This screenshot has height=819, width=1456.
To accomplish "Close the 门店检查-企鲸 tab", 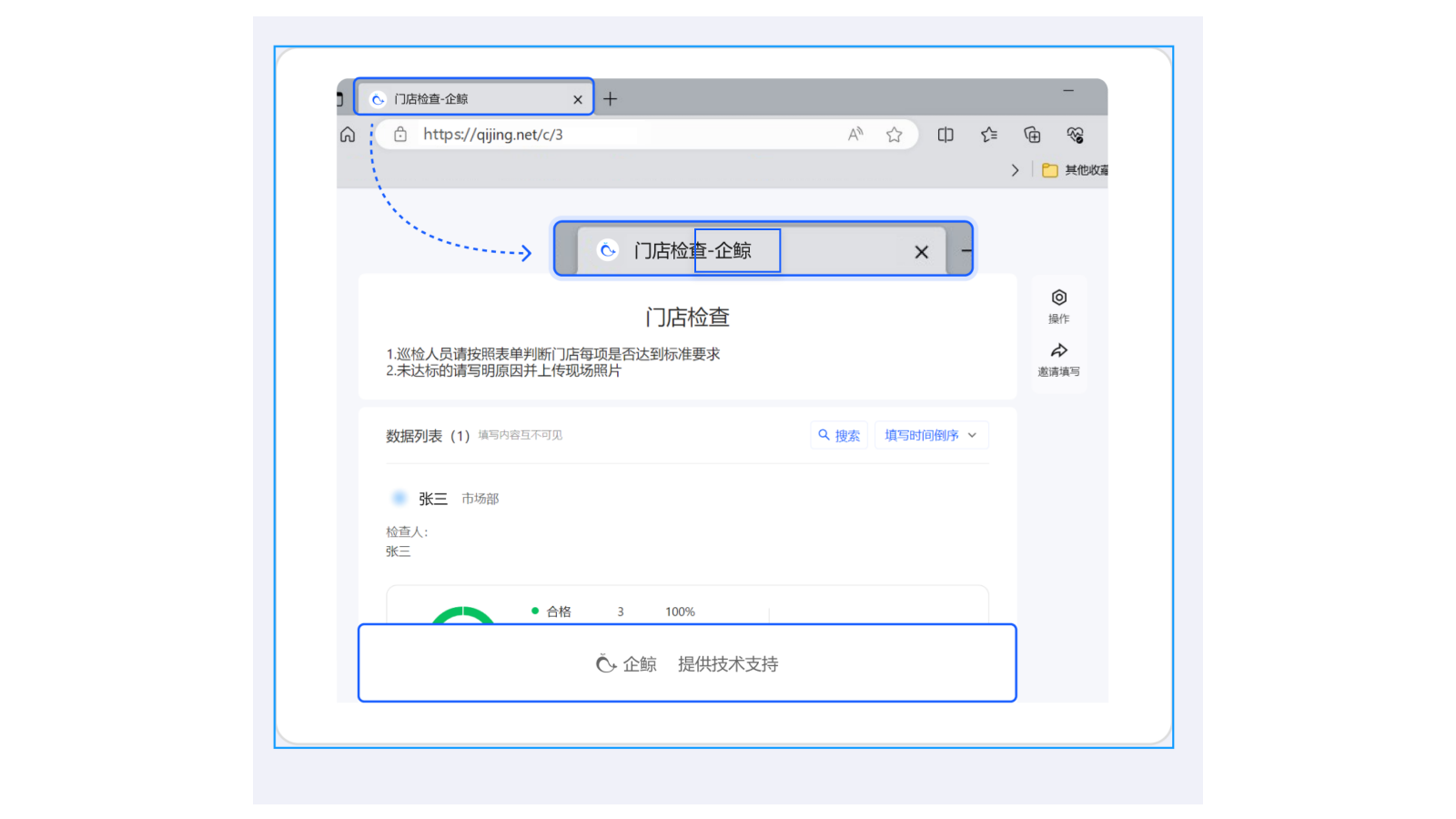I will (x=578, y=99).
